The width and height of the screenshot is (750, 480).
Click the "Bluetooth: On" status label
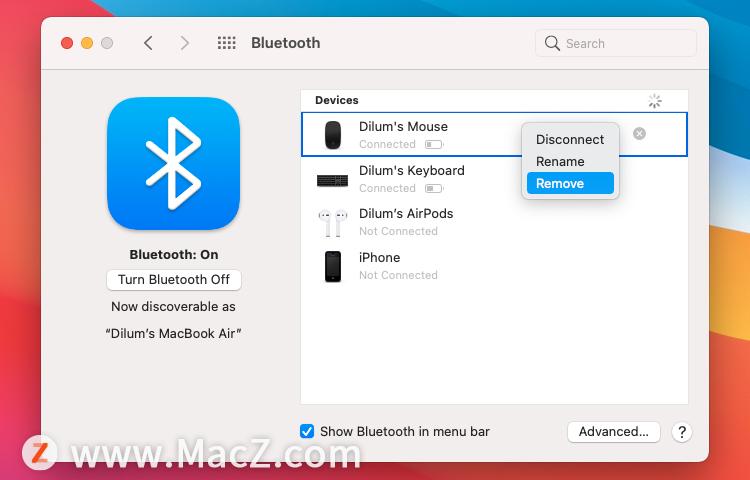pos(174,255)
